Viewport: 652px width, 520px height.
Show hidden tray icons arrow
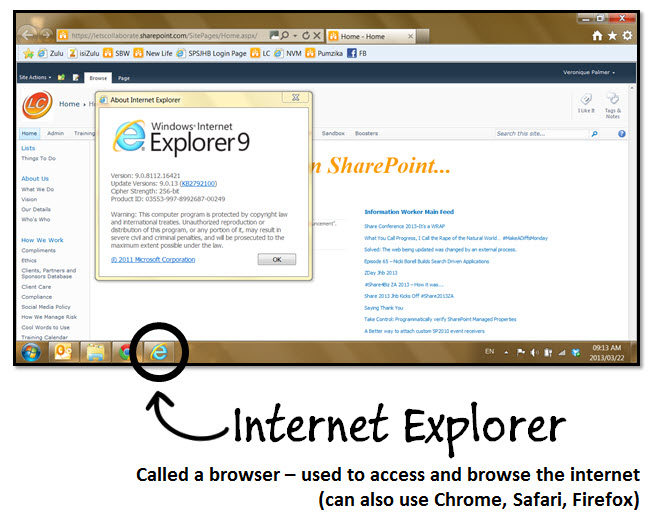[x=506, y=353]
